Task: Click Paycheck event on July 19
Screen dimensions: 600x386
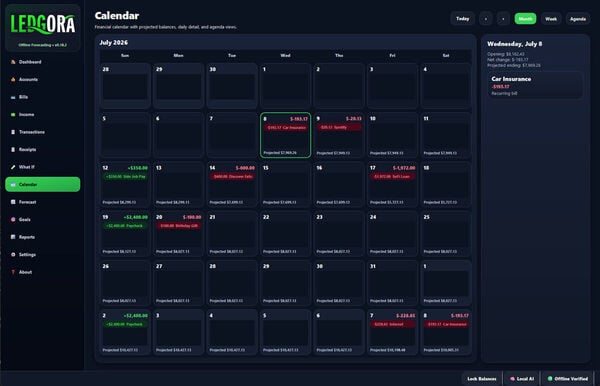Action: click(126, 226)
